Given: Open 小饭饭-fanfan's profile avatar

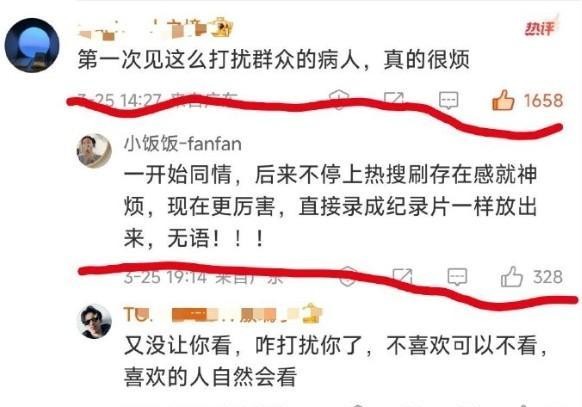Looking at the screenshot, I should (x=94, y=151).
